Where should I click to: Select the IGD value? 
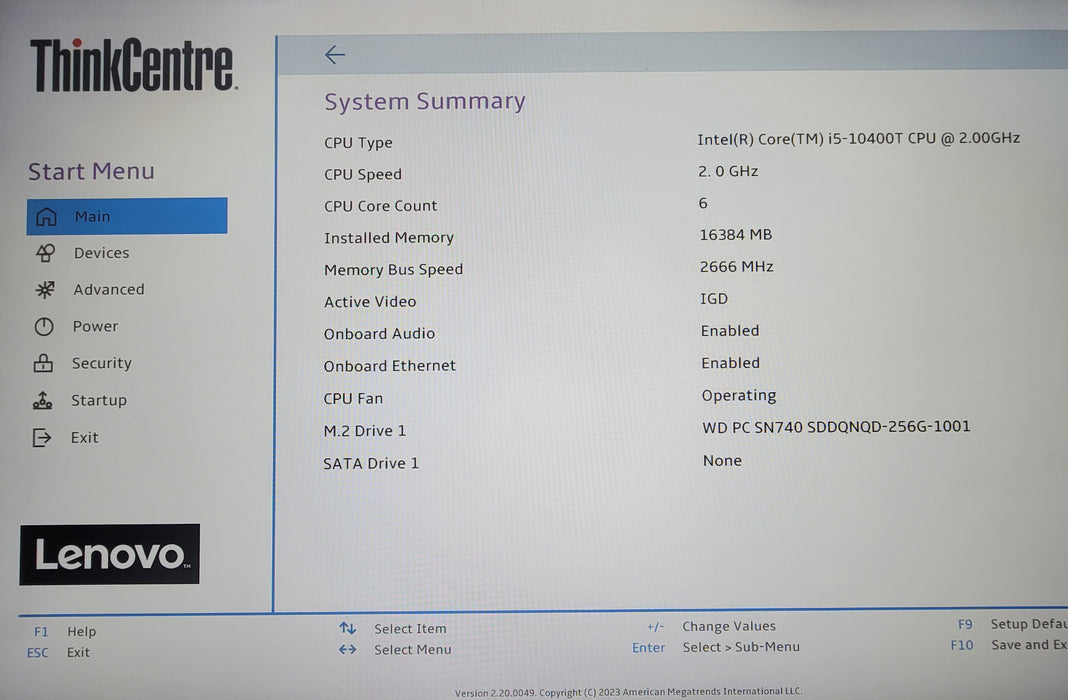714,298
